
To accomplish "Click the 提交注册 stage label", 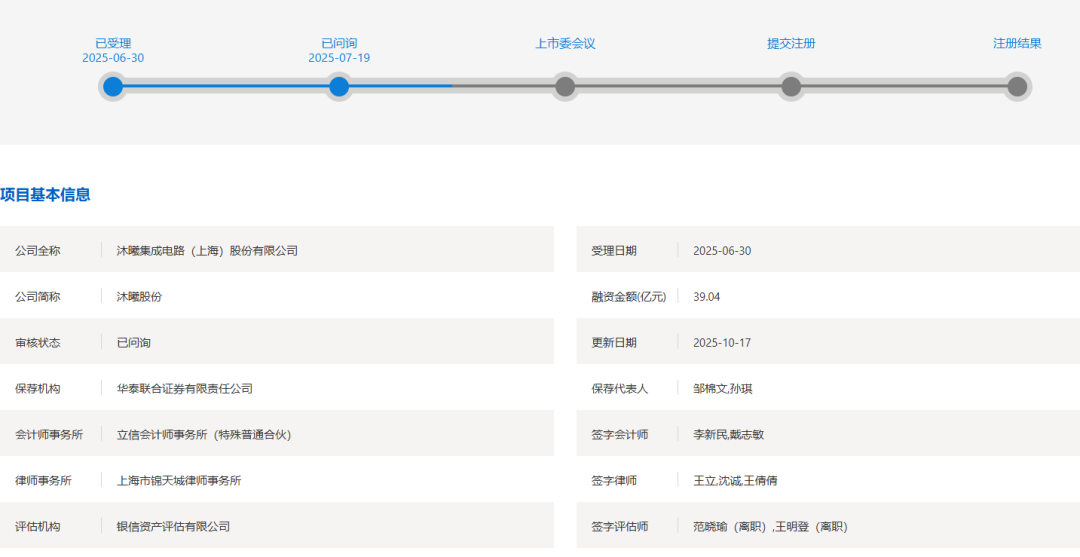I will click(791, 43).
